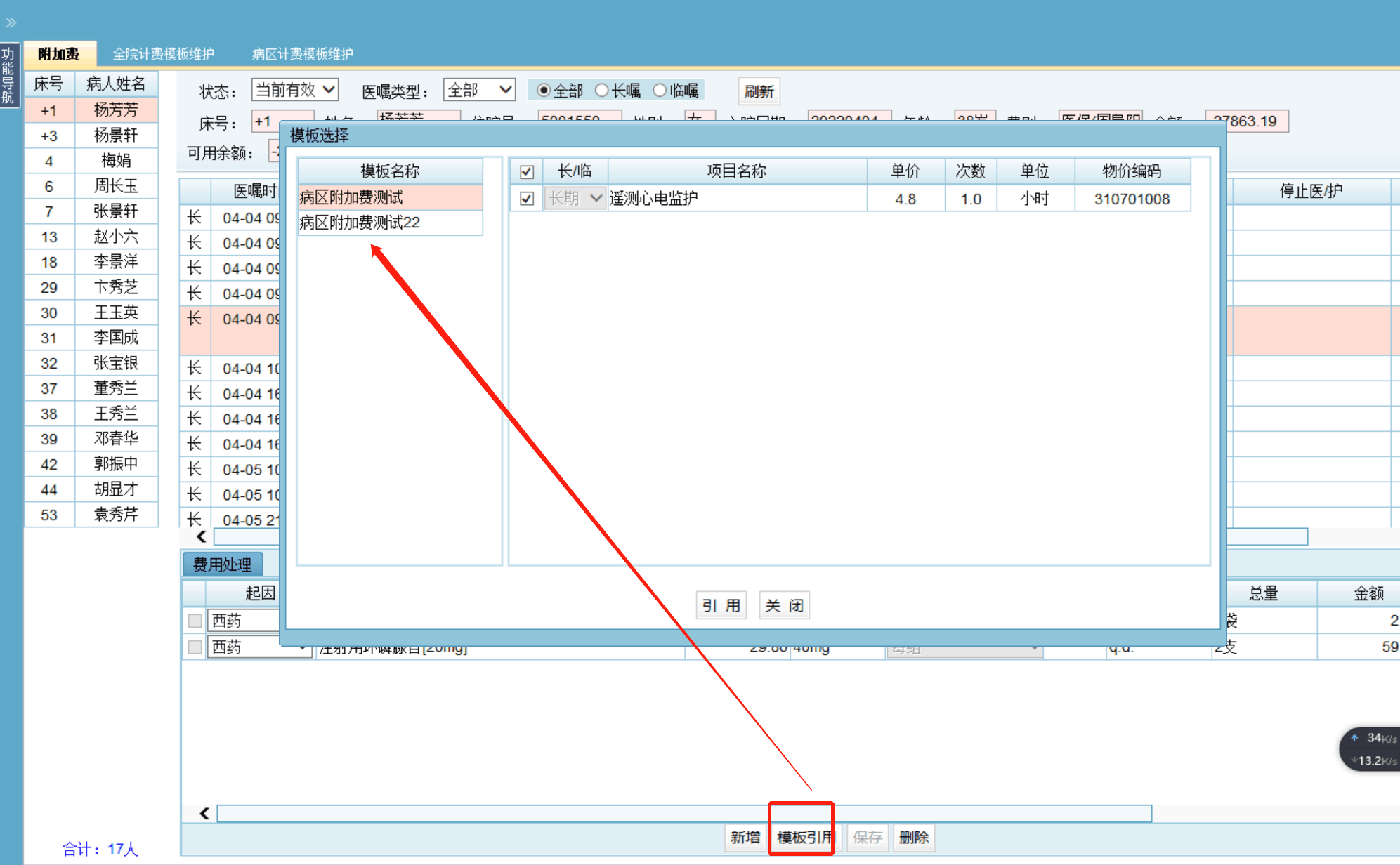Open the 状态 dropdown

coord(295,90)
